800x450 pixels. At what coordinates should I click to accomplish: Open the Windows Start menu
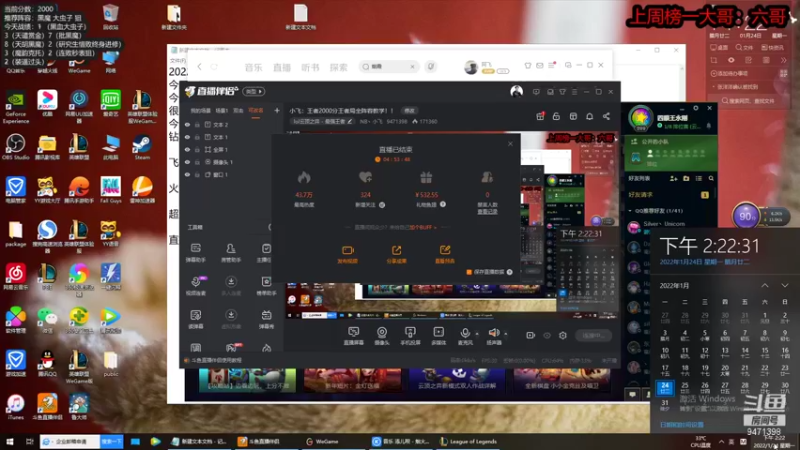(x=10, y=441)
